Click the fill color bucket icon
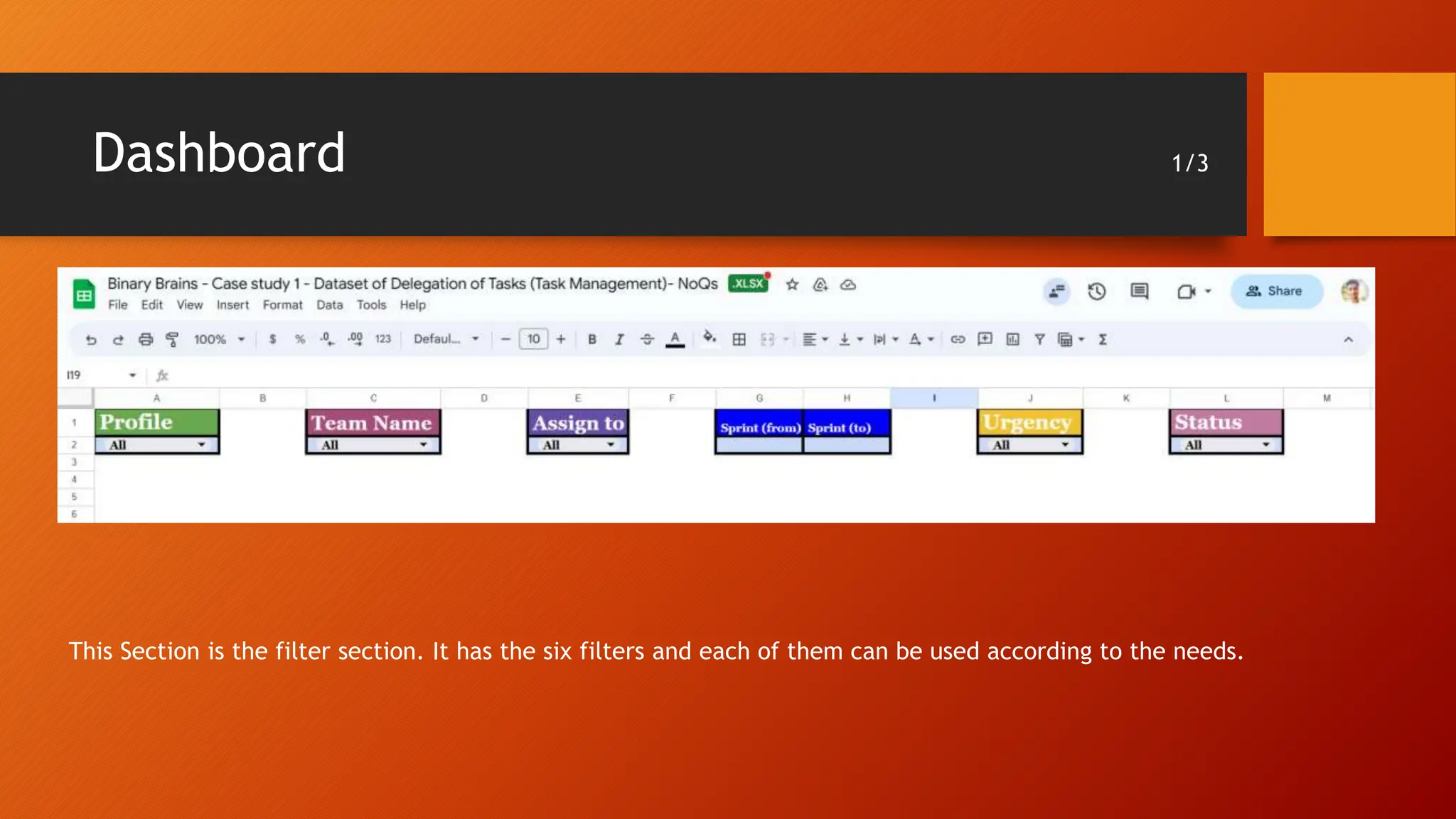Screen dimensions: 1456x819 709,338
